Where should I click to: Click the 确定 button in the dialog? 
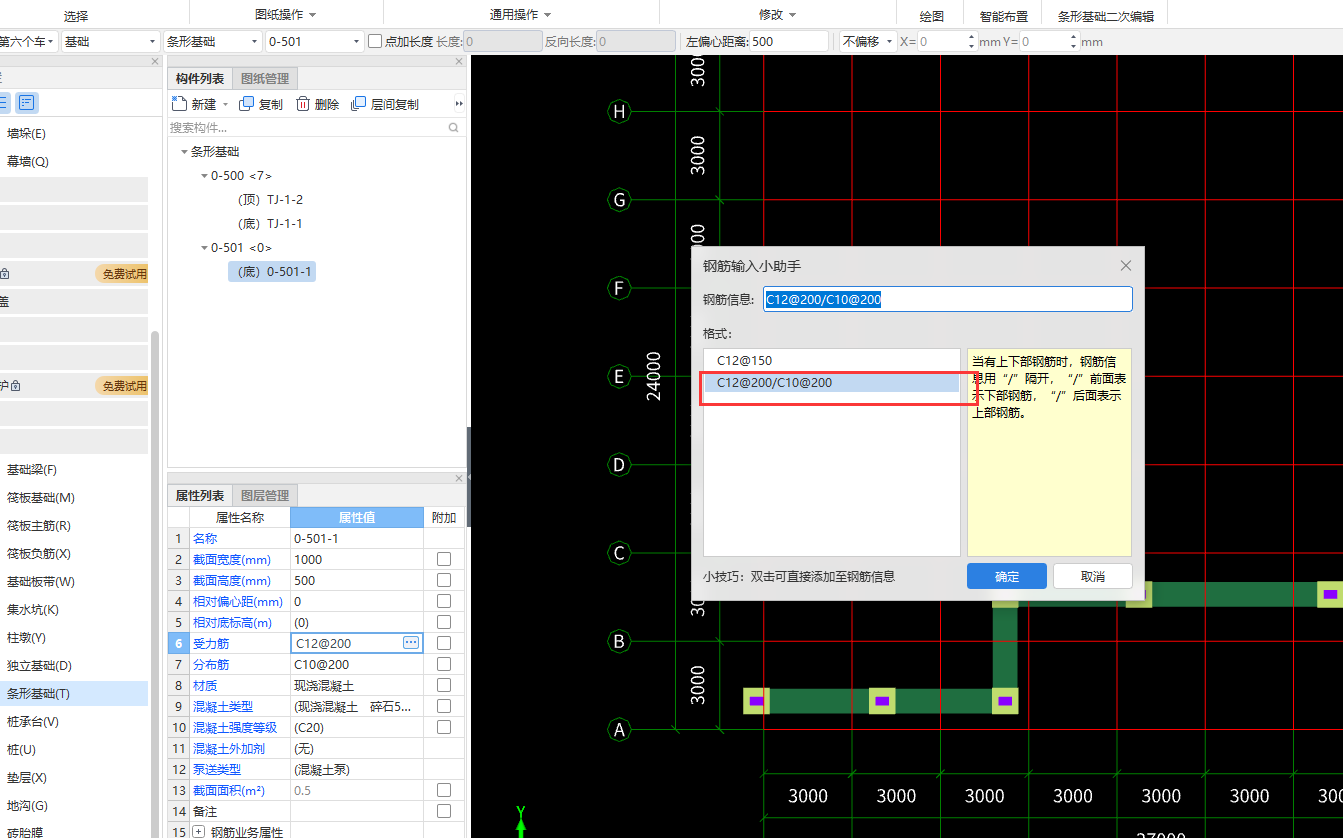(1007, 576)
